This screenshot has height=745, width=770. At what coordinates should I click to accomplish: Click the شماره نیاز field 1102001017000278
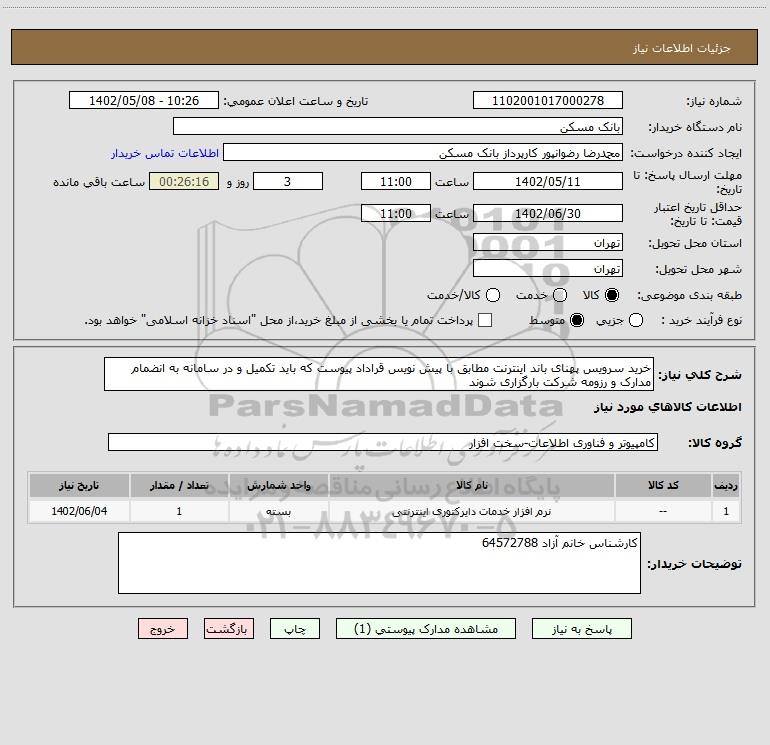[548, 100]
